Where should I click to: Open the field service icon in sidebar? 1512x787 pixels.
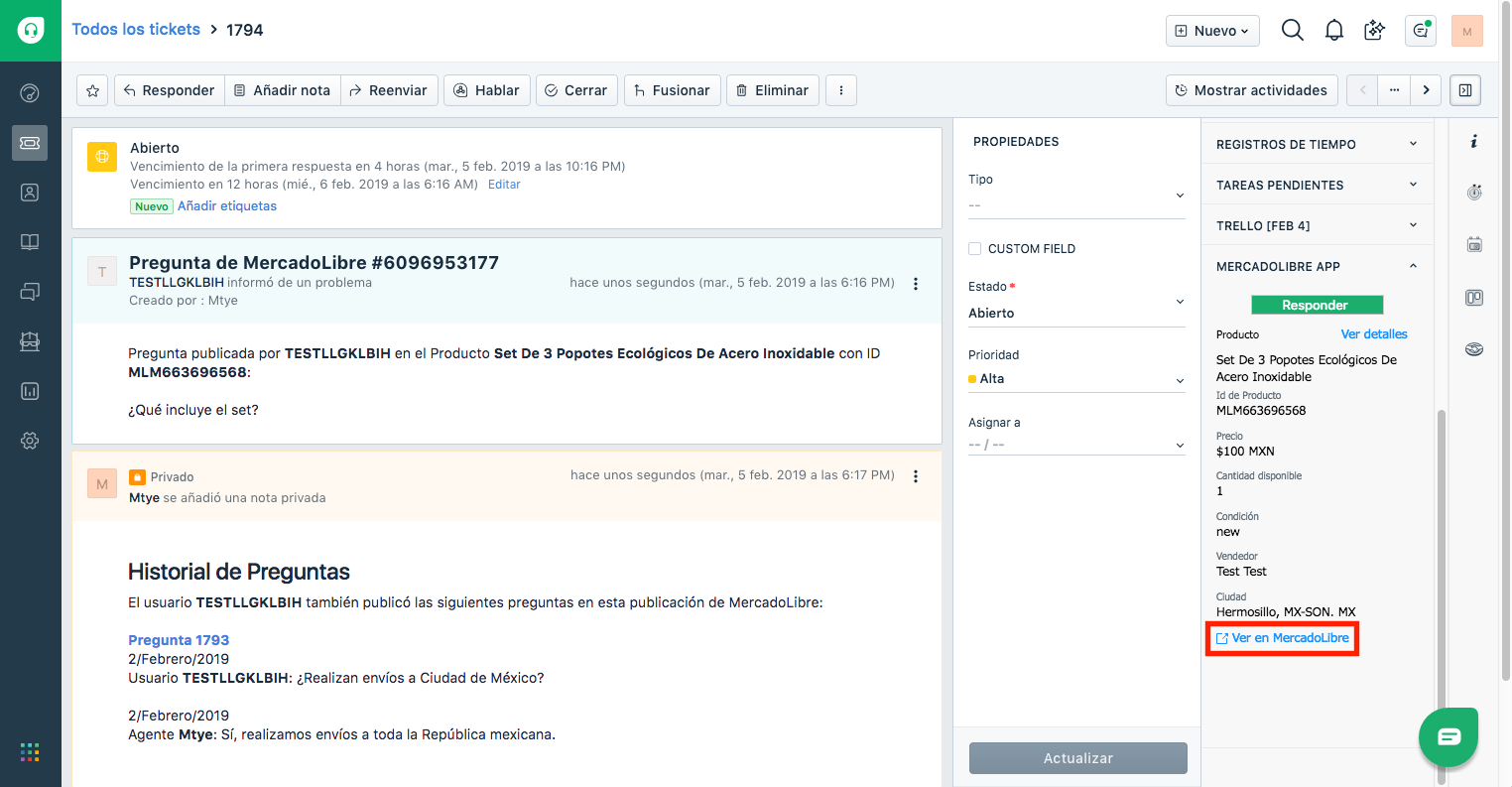[x=30, y=341]
